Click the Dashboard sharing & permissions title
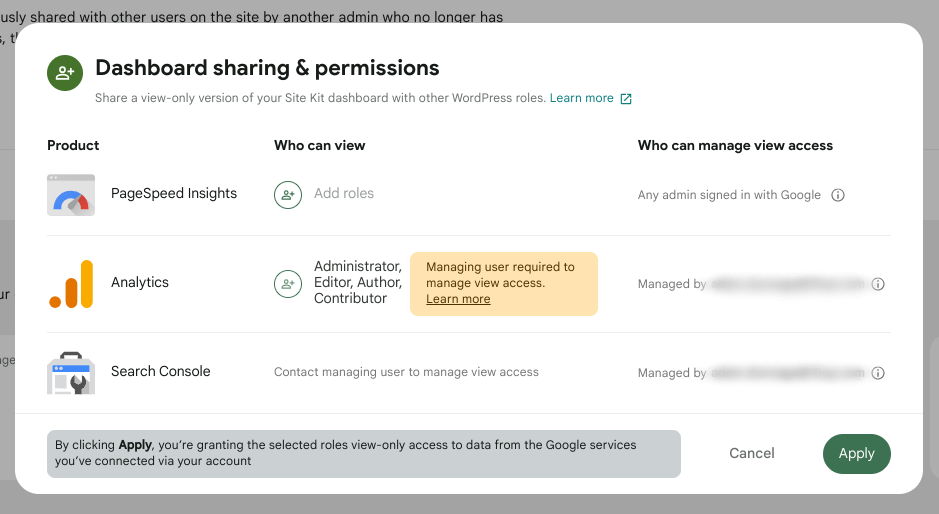 point(267,68)
